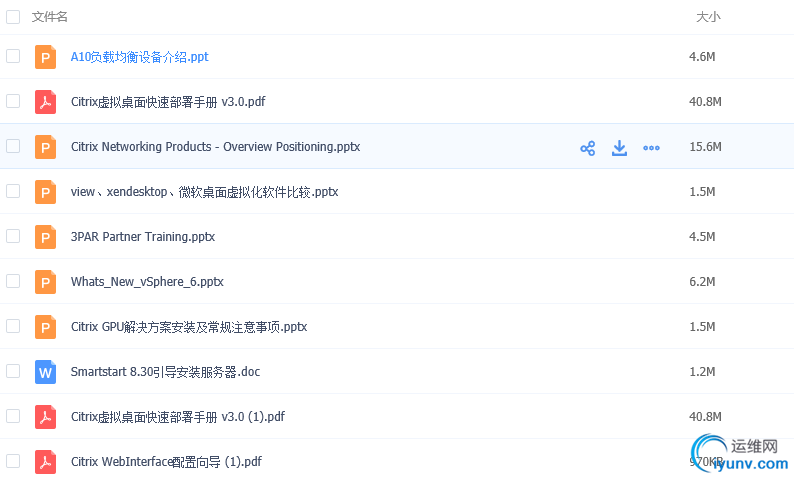Click the PPT icon of Whats_New_vSphere_6.pptx

click(x=45, y=282)
